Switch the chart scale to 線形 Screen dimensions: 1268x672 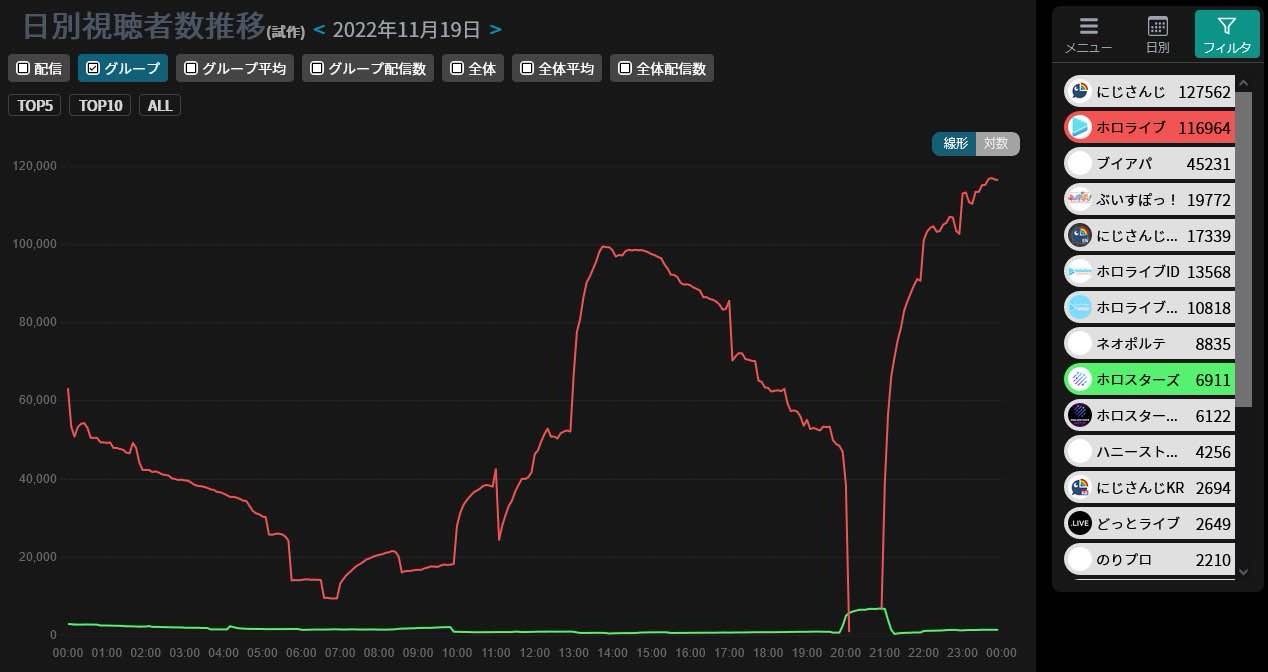pyautogui.click(x=955, y=144)
